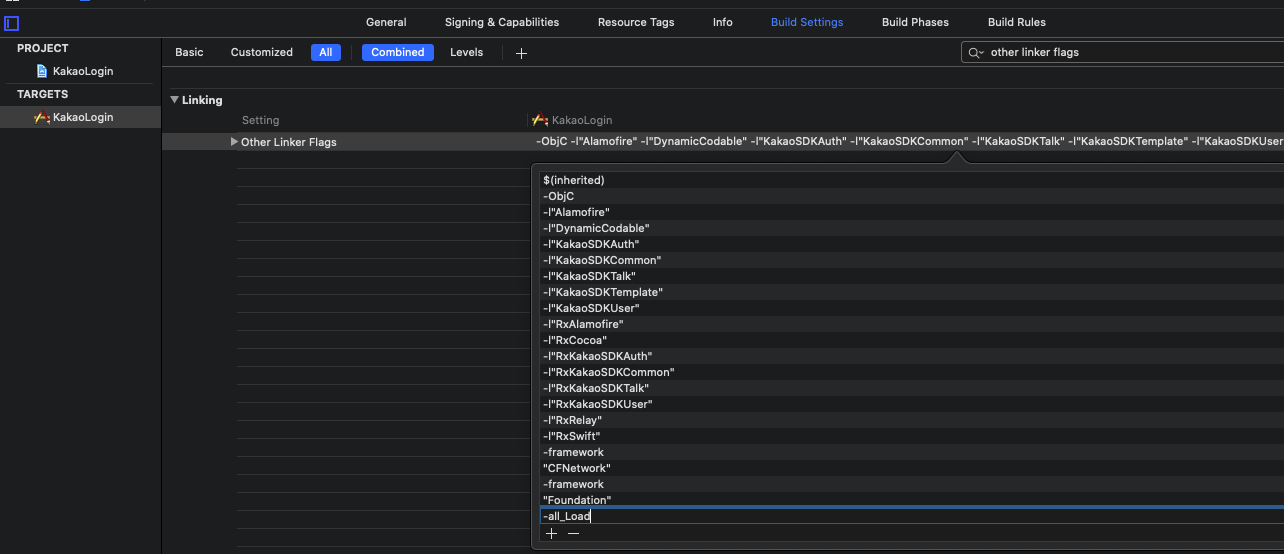Switch to Signing & Capabilities tab

point(502,22)
